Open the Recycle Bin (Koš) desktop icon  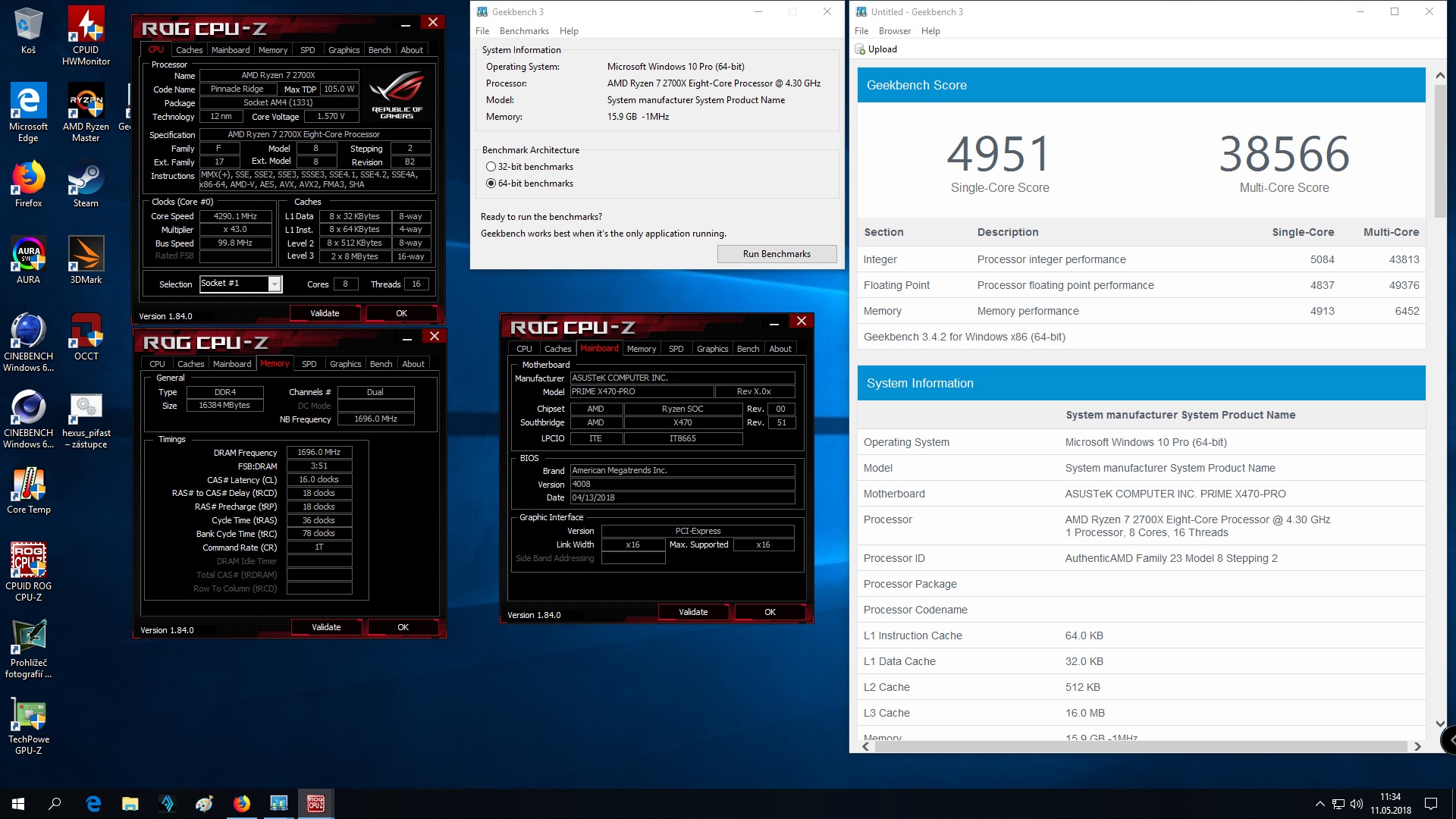point(28,30)
